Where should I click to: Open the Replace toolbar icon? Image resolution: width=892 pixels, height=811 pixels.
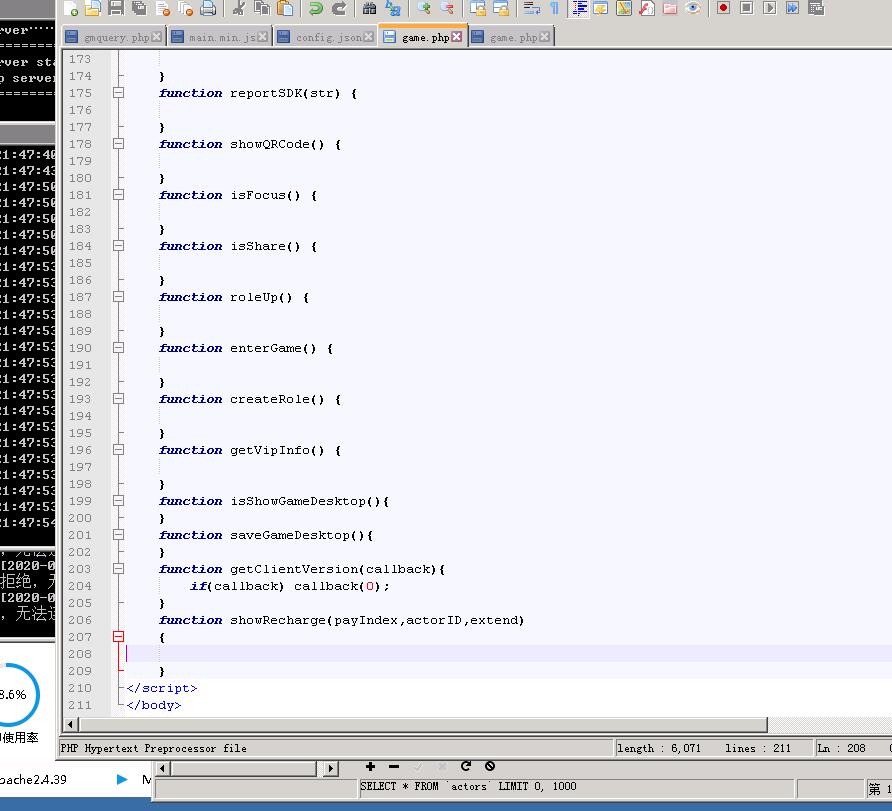click(x=393, y=8)
